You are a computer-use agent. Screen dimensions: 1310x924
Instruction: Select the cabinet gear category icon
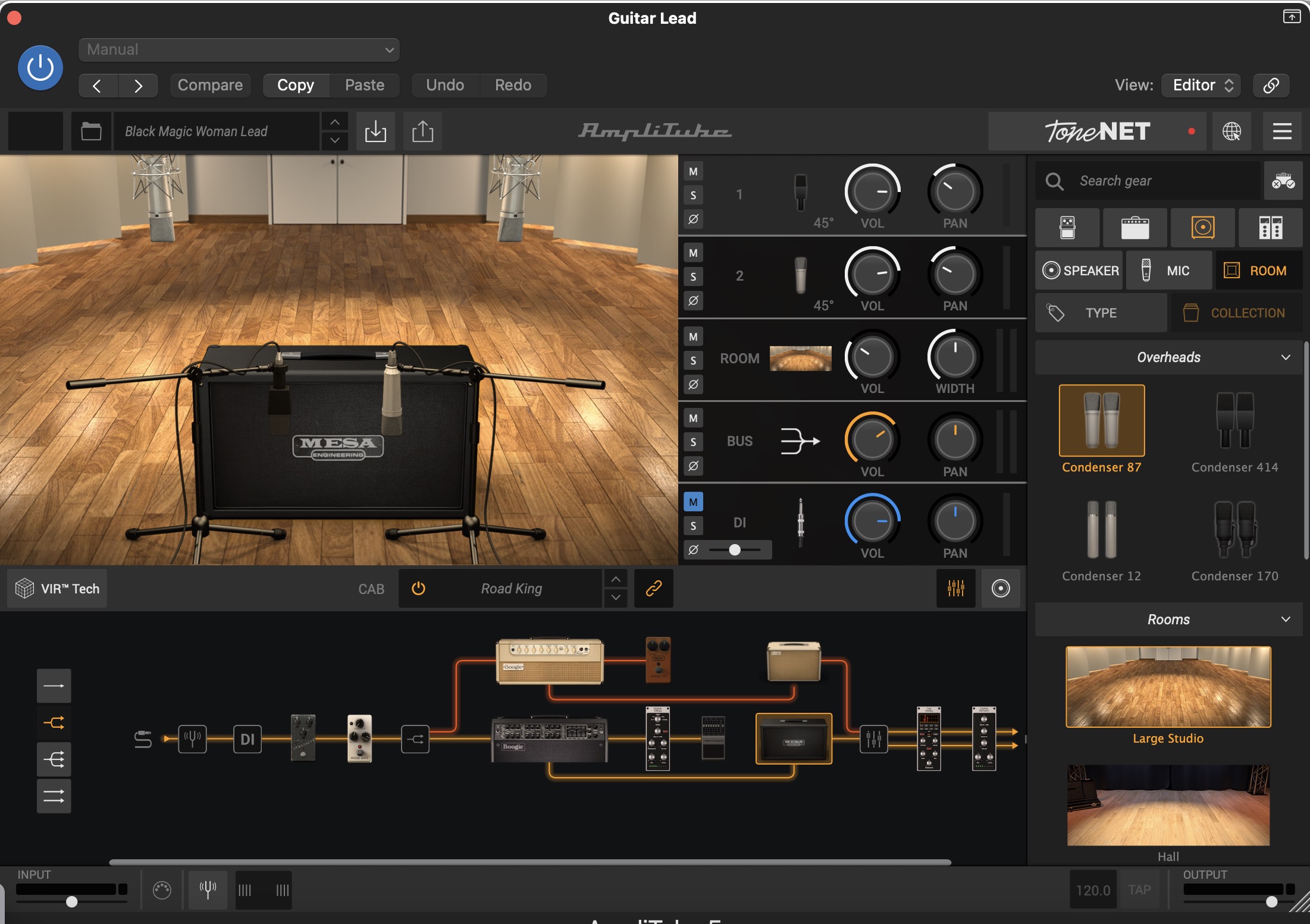coord(1203,227)
